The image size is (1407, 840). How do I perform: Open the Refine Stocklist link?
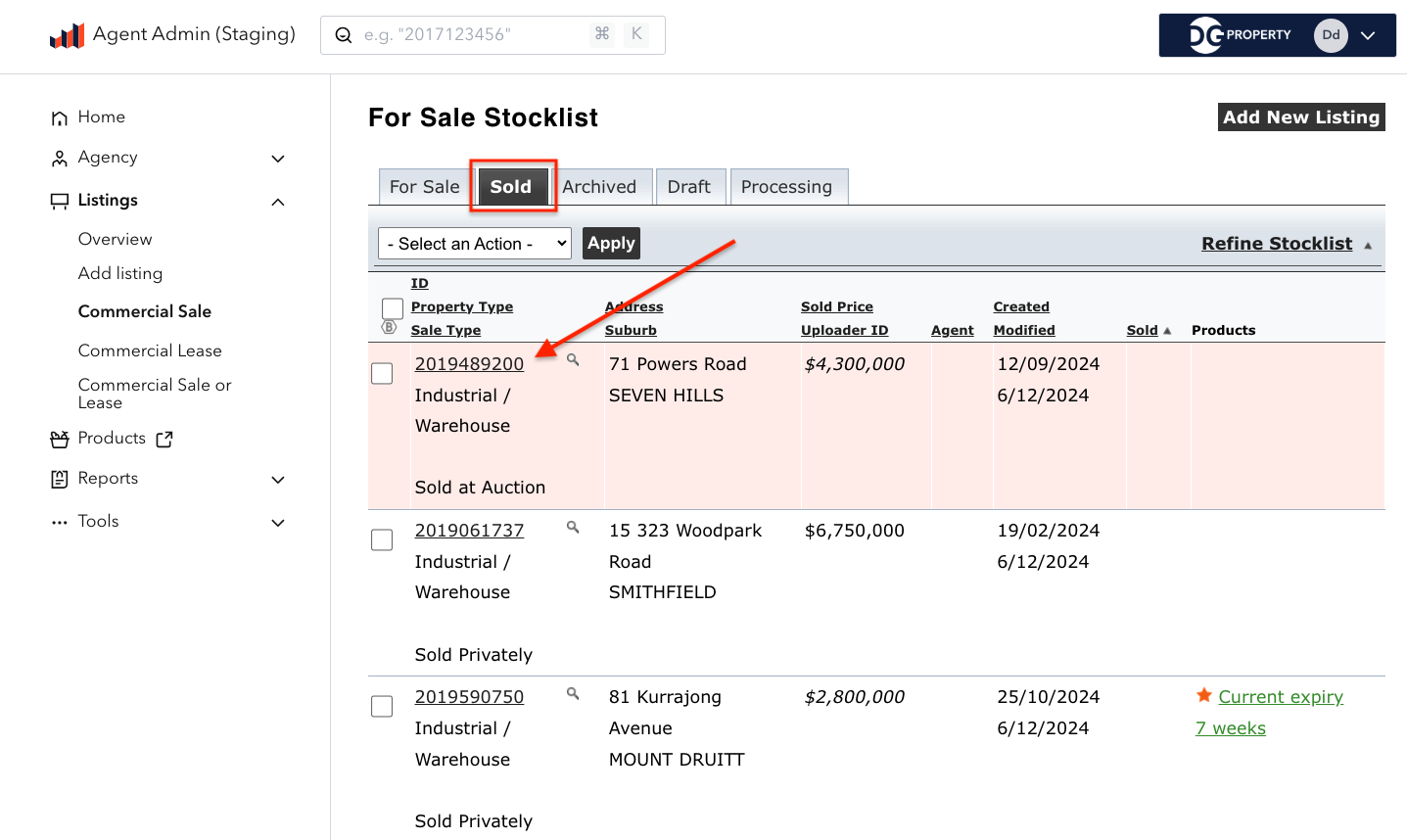pyautogui.click(x=1276, y=244)
